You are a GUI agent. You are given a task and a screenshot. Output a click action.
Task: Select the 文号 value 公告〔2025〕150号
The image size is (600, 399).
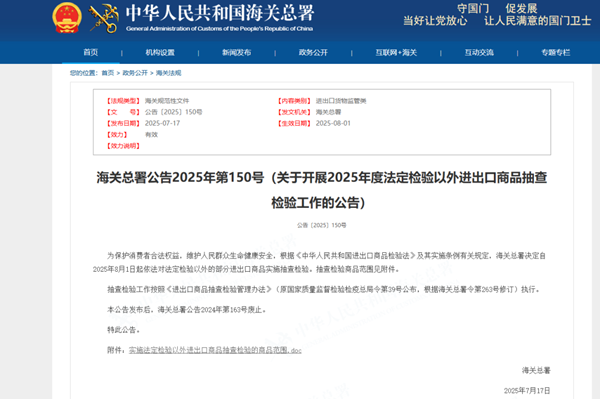pos(173,112)
